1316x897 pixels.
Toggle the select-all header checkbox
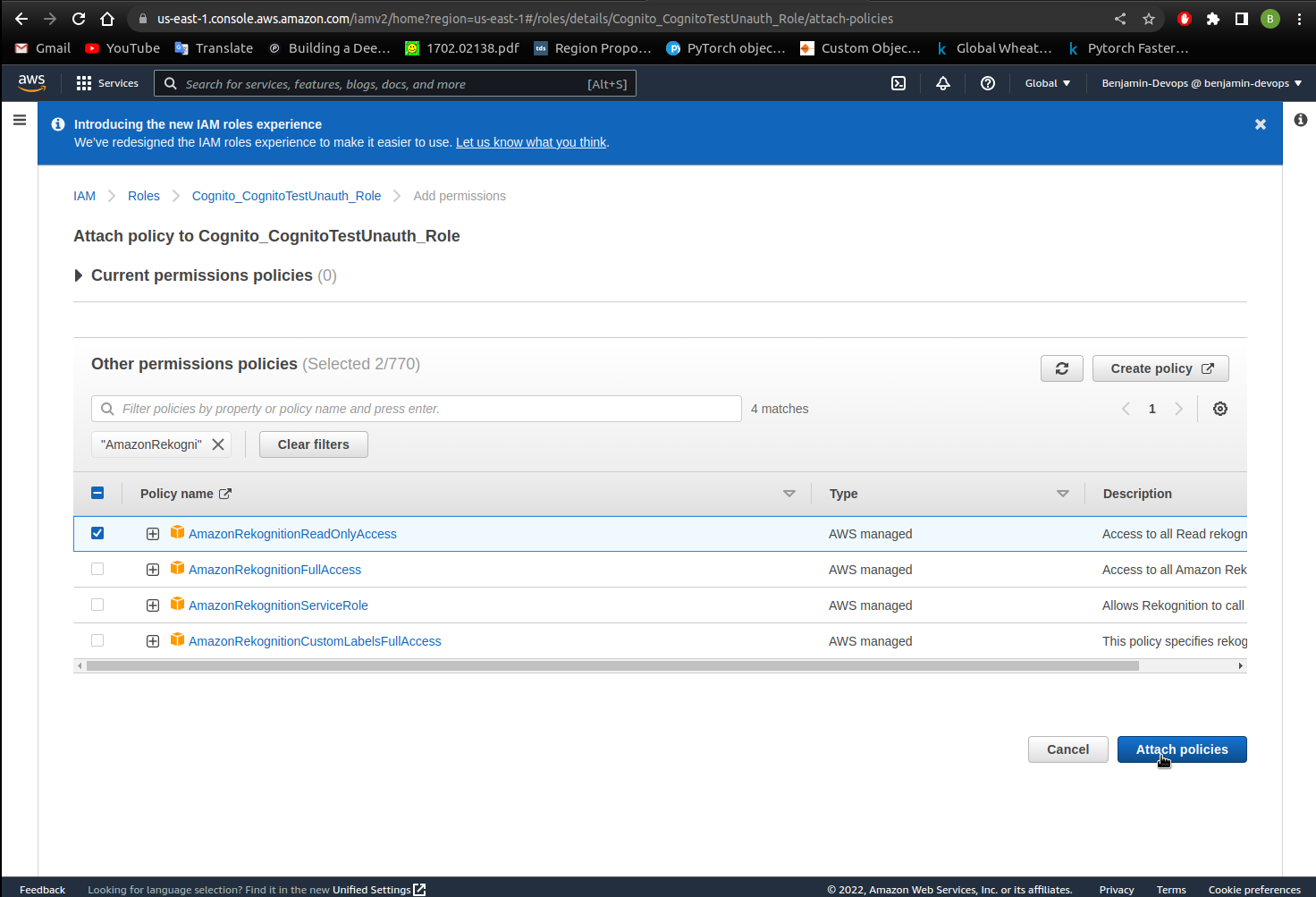(97, 493)
